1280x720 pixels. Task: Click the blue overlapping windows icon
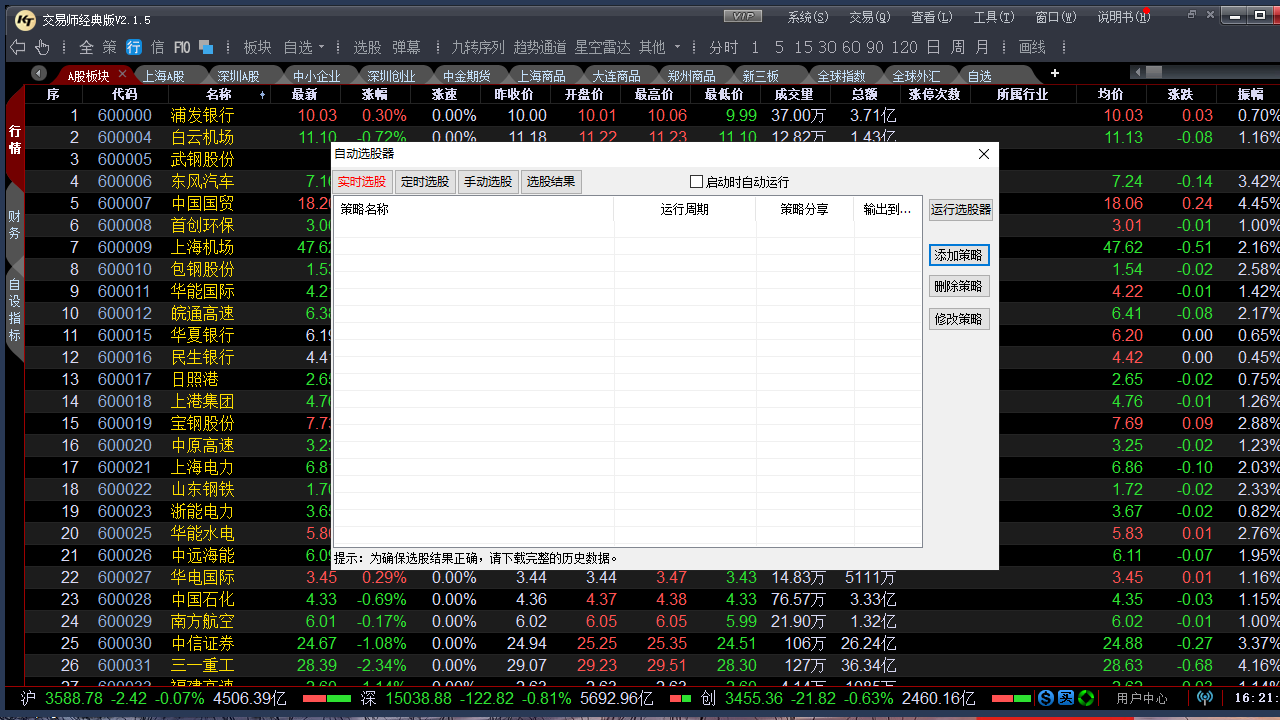pos(206,47)
